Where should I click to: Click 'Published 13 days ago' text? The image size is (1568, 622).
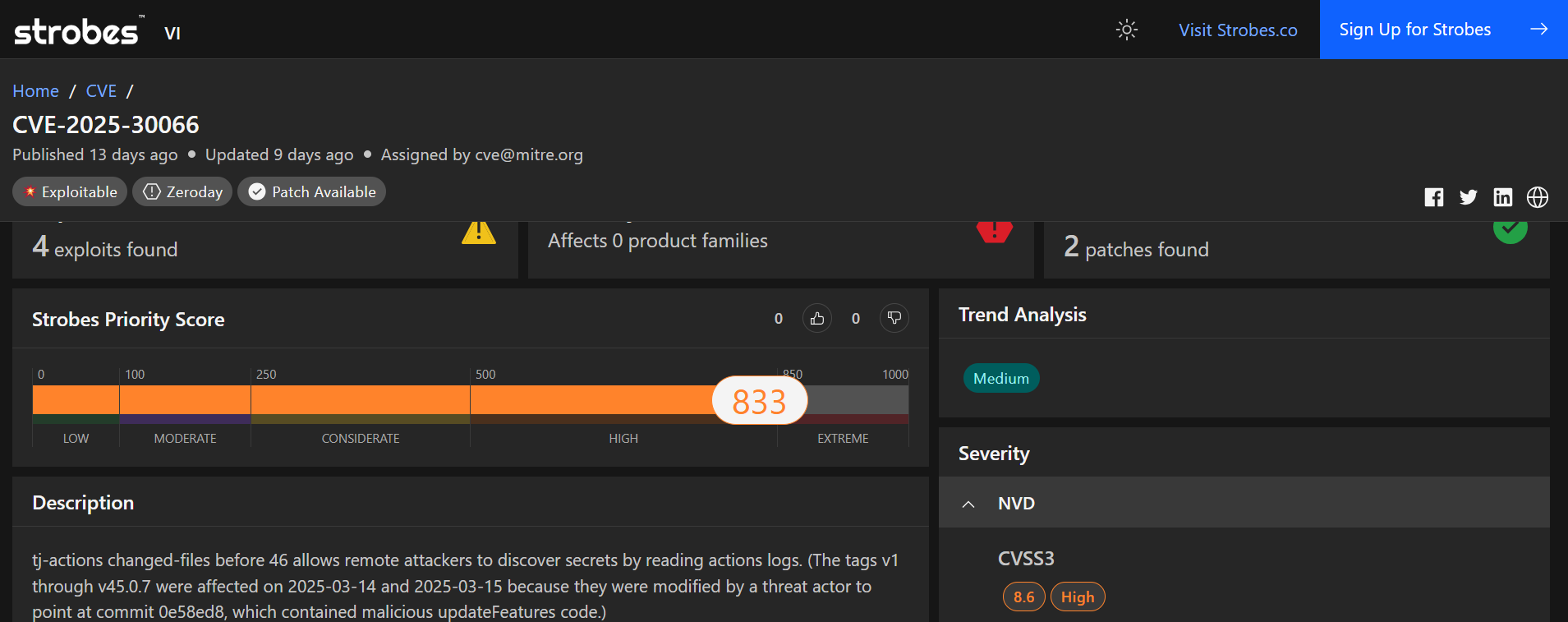95,154
